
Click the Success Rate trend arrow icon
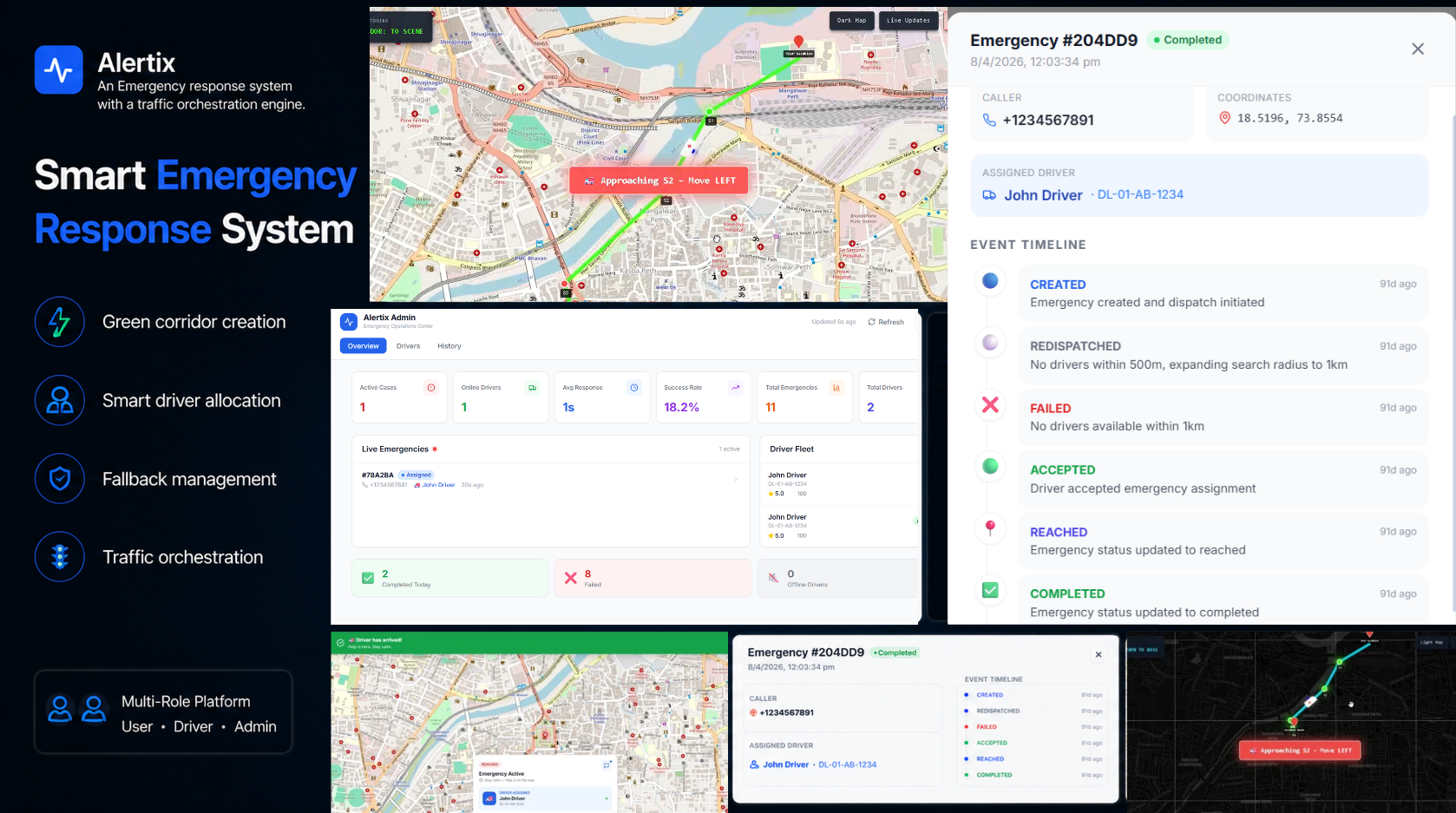[x=736, y=388]
